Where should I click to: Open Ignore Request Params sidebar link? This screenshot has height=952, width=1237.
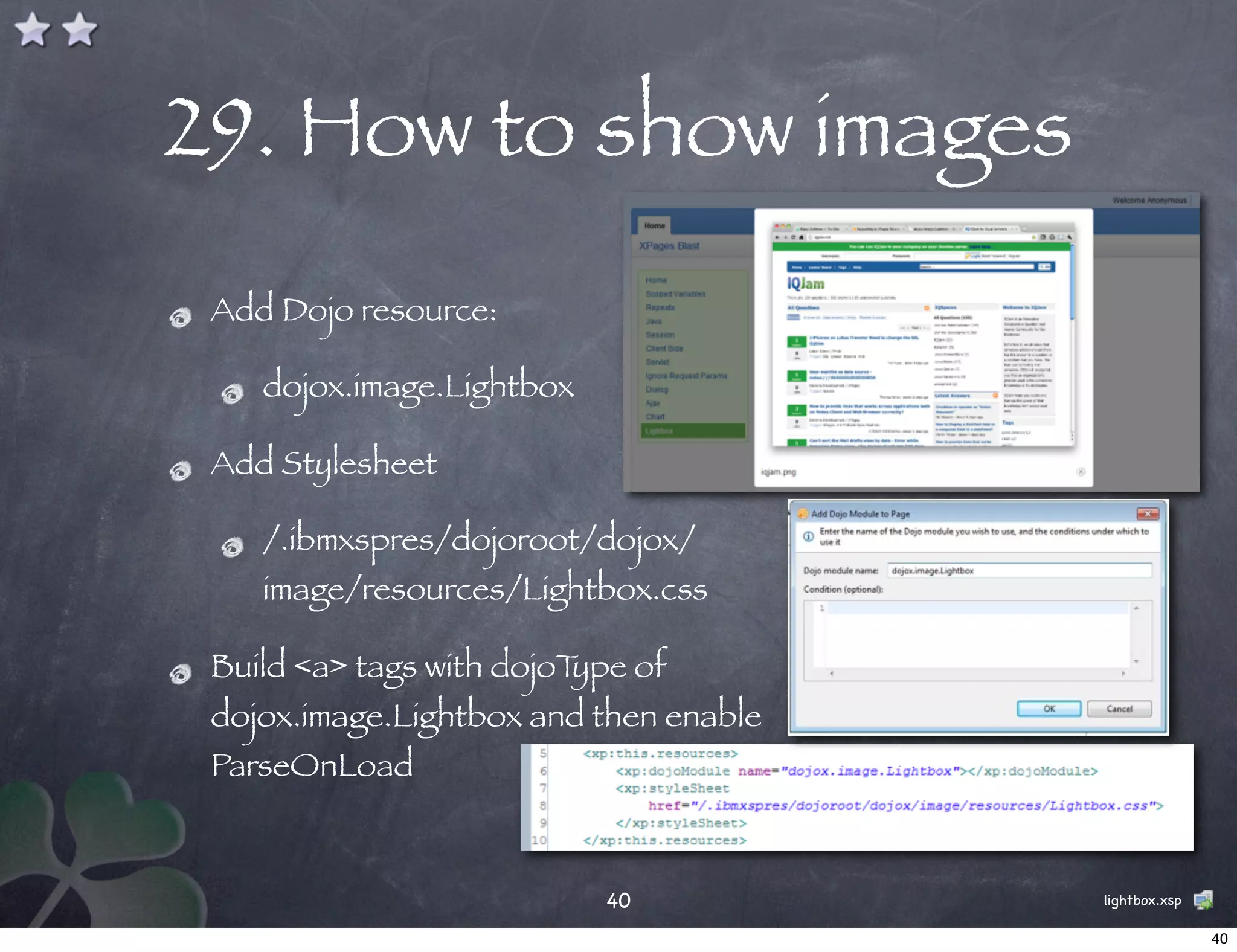click(686, 376)
